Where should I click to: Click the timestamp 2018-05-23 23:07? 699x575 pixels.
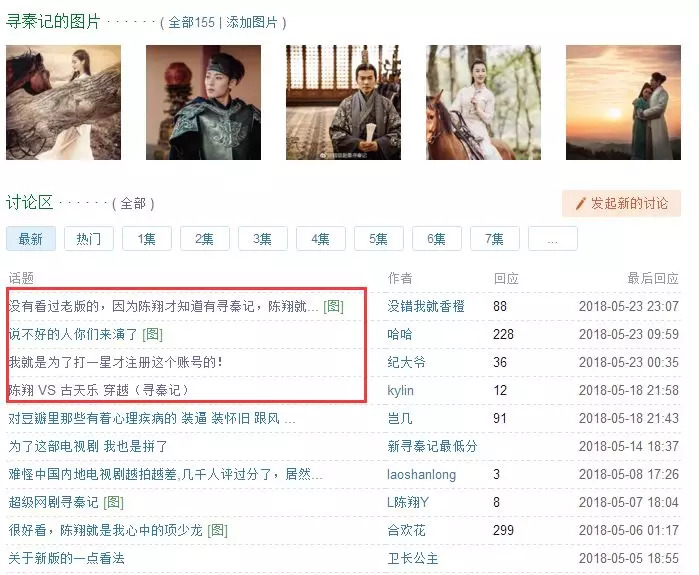point(629,306)
